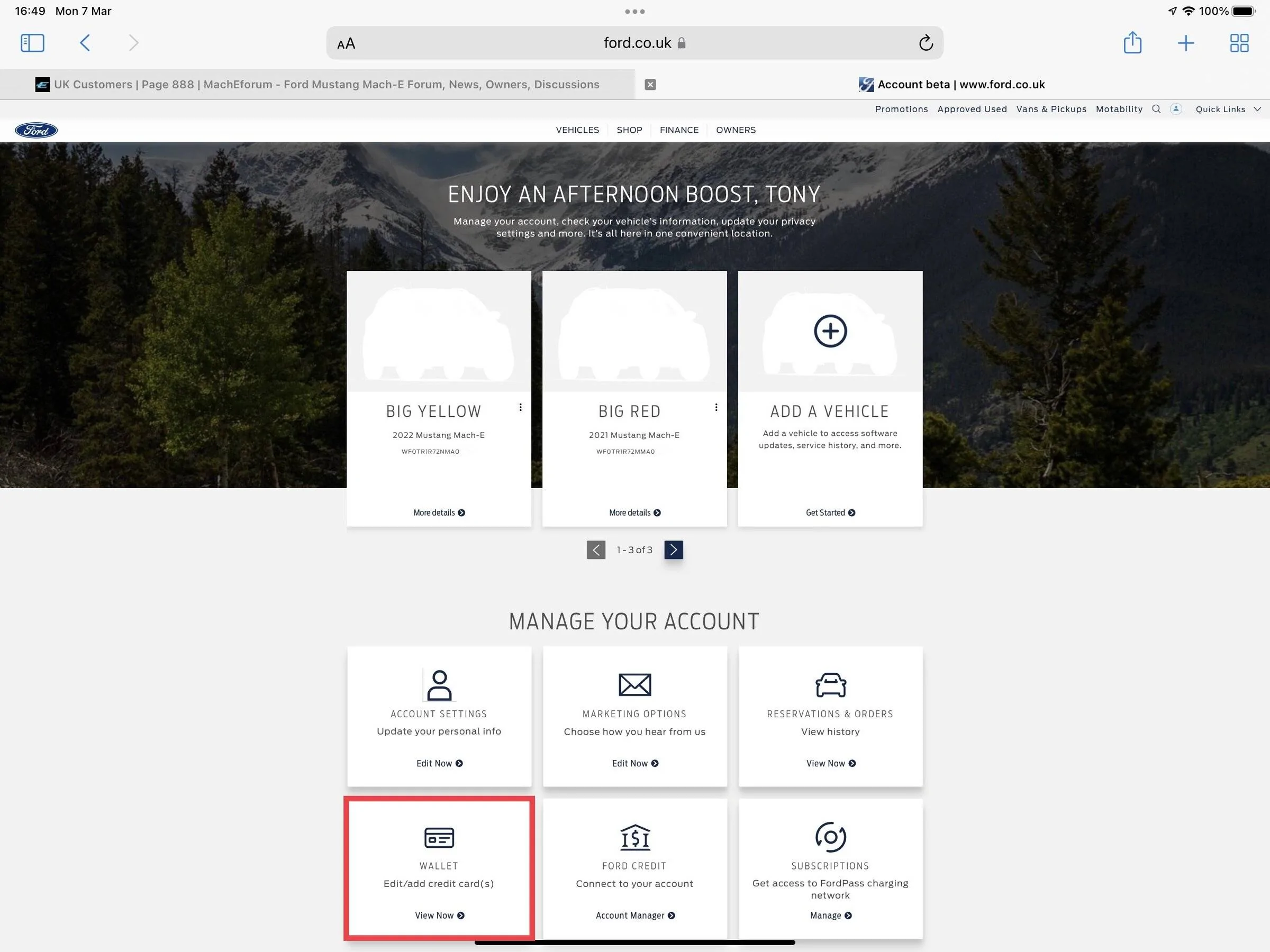Open a new Safari tab

pyautogui.click(x=1186, y=43)
